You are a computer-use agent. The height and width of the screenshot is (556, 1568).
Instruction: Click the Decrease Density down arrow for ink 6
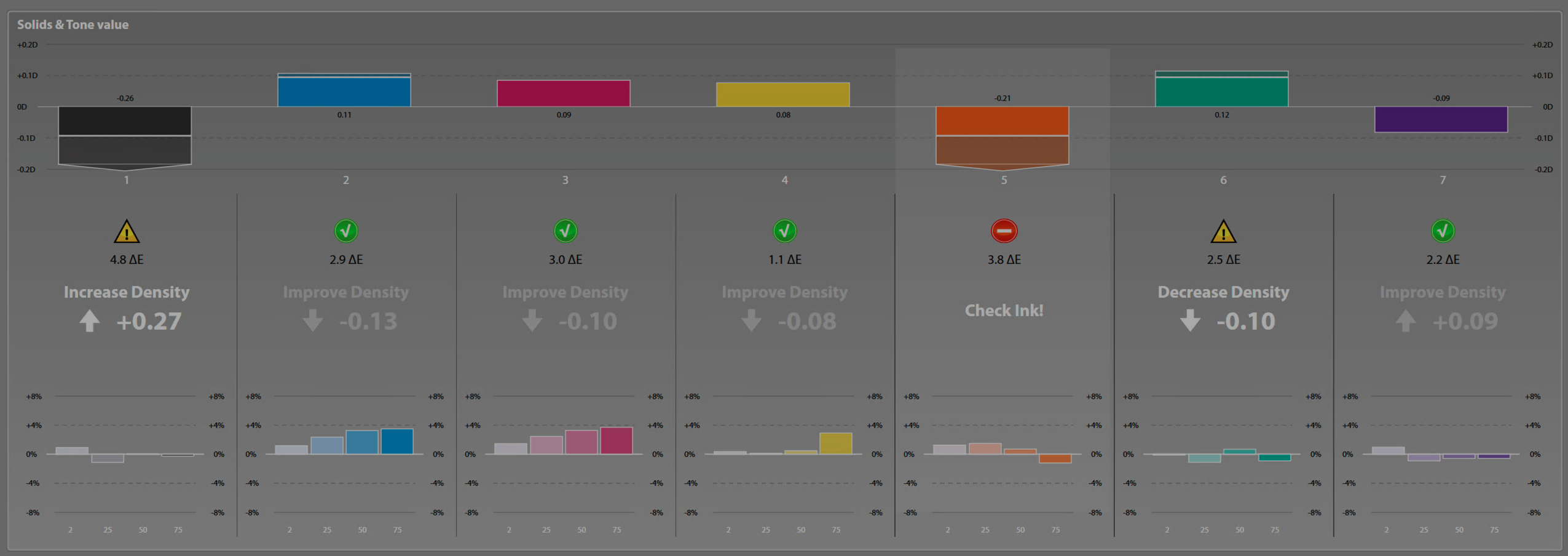pyautogui.click(x=1190, y=321)
